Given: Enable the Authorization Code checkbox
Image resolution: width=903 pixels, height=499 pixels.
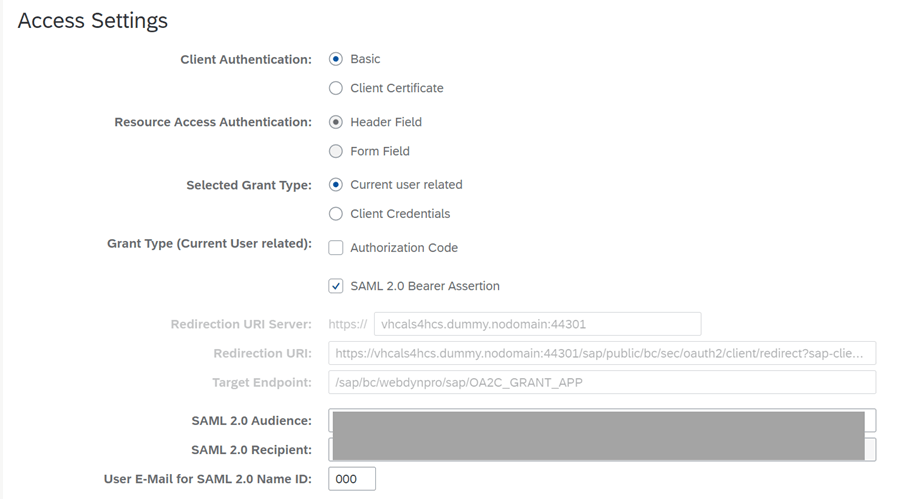Looking at the screenshot, I should tap(336, 248).
